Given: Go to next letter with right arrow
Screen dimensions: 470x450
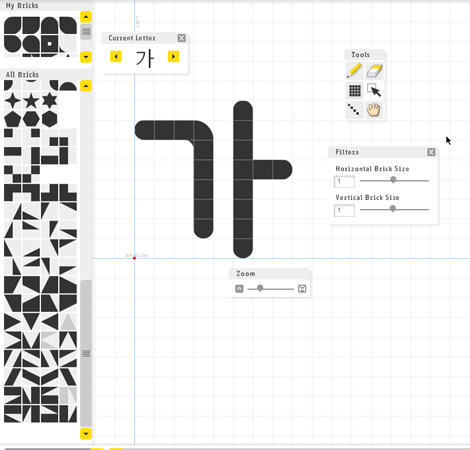Looking at the screenshot, I should point(173,56).
